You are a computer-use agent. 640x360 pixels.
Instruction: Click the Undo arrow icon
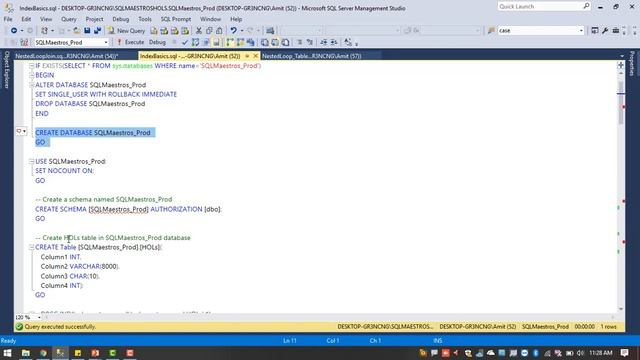pyautogui.click(x=233, y=31)
